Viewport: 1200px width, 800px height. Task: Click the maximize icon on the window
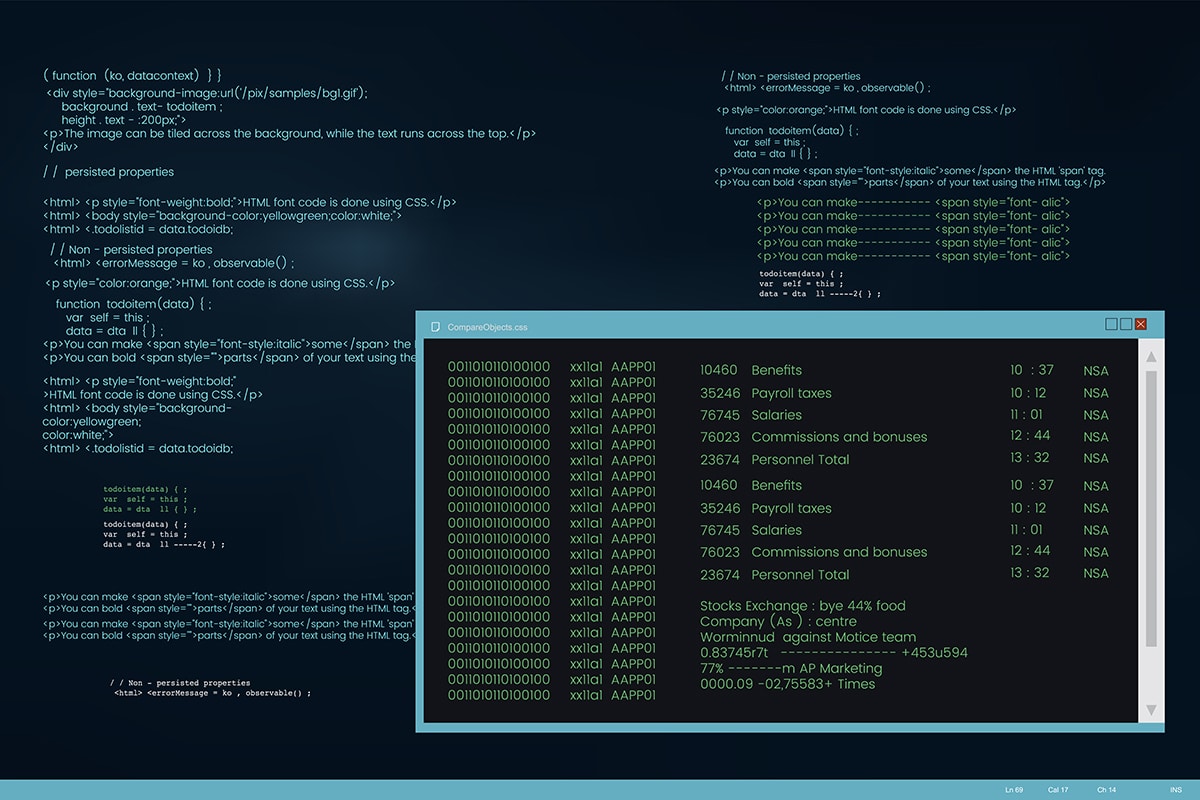tap(1124, 324)
